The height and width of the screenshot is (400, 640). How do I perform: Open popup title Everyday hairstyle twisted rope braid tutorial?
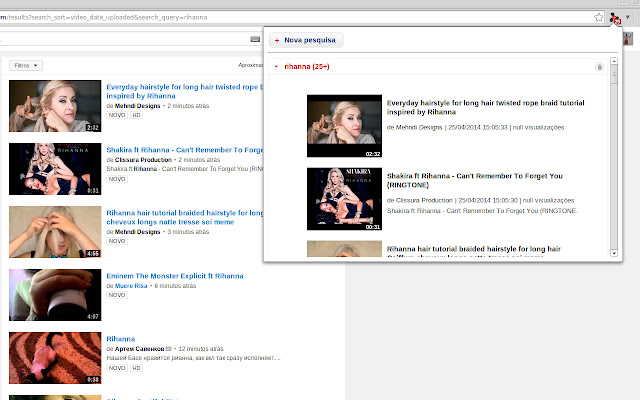[x=485, y=107]
